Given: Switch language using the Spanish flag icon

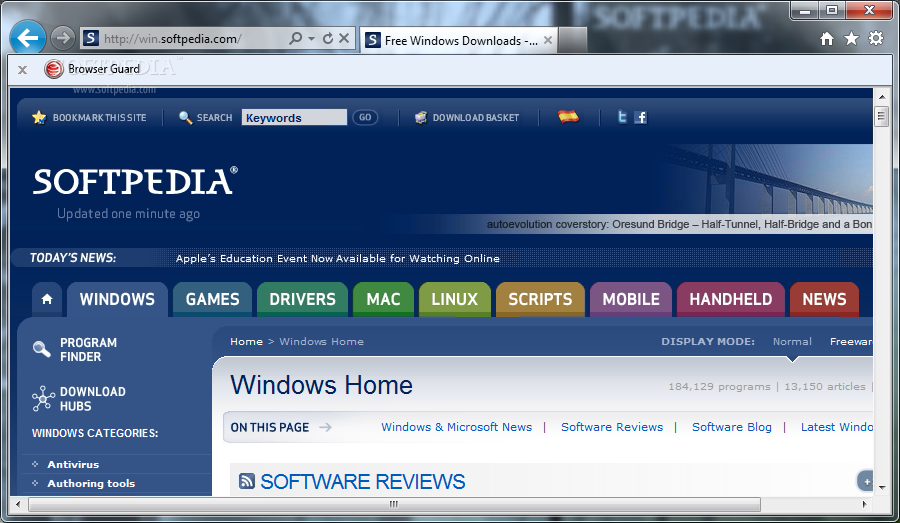Looking at the screenshot, I should click(x=568, y=117).
